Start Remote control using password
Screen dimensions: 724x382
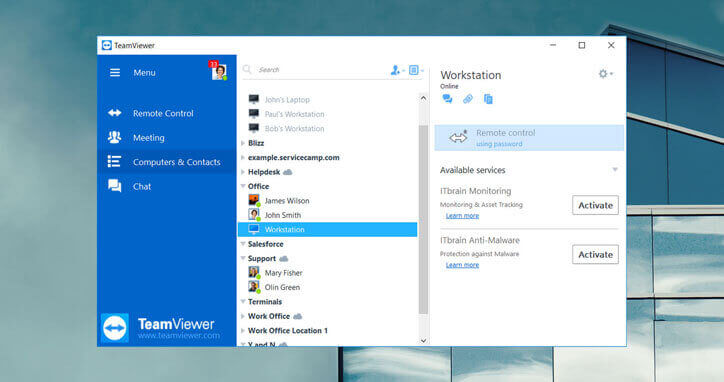click(529, 138)
